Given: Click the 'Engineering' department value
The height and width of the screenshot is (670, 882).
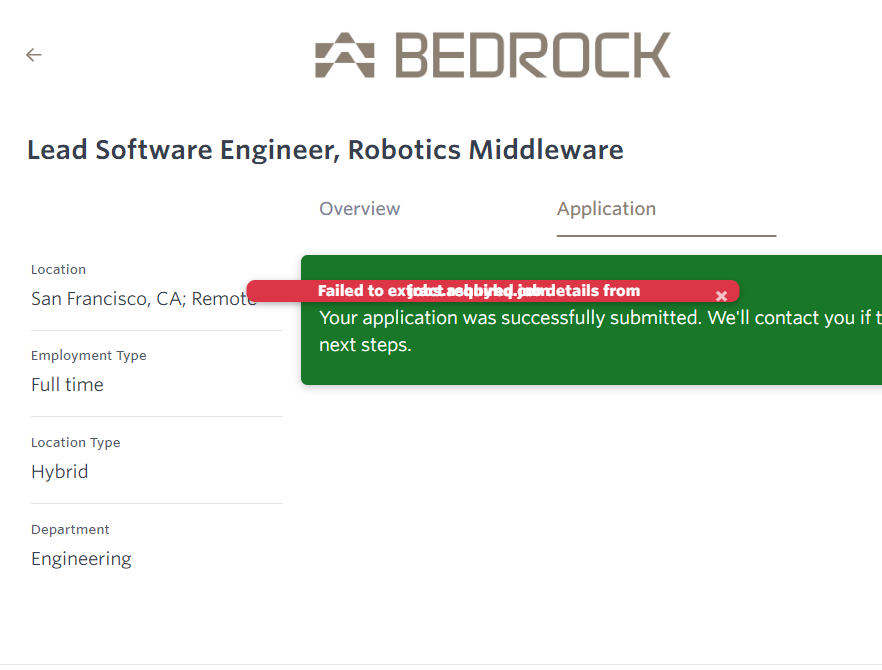Looking at the screenshot, I should coord(81,559).
